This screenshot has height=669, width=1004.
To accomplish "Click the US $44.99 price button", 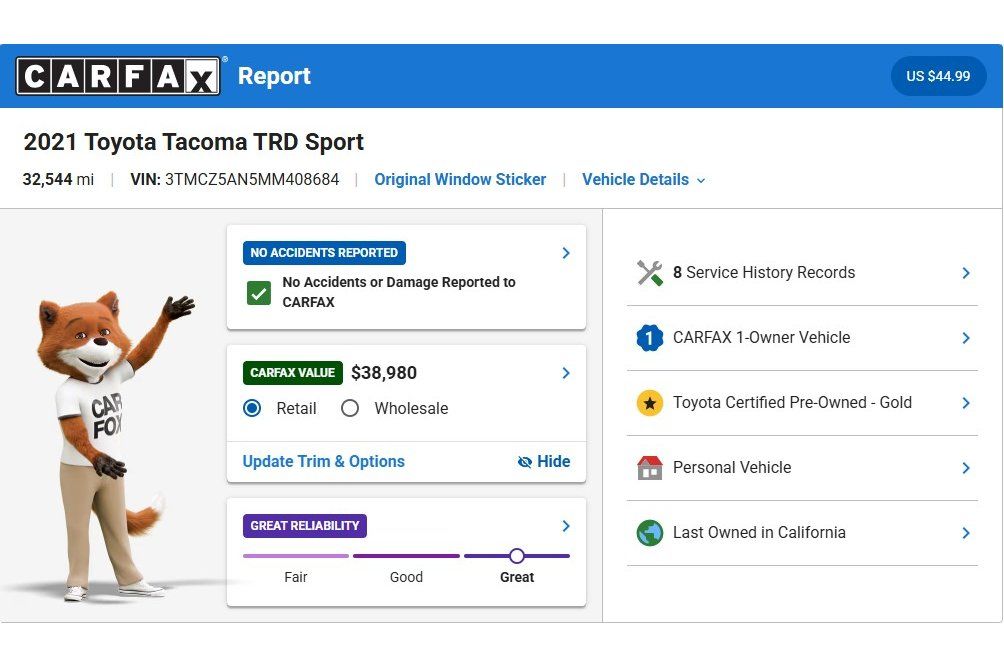I will pos(938,76).
